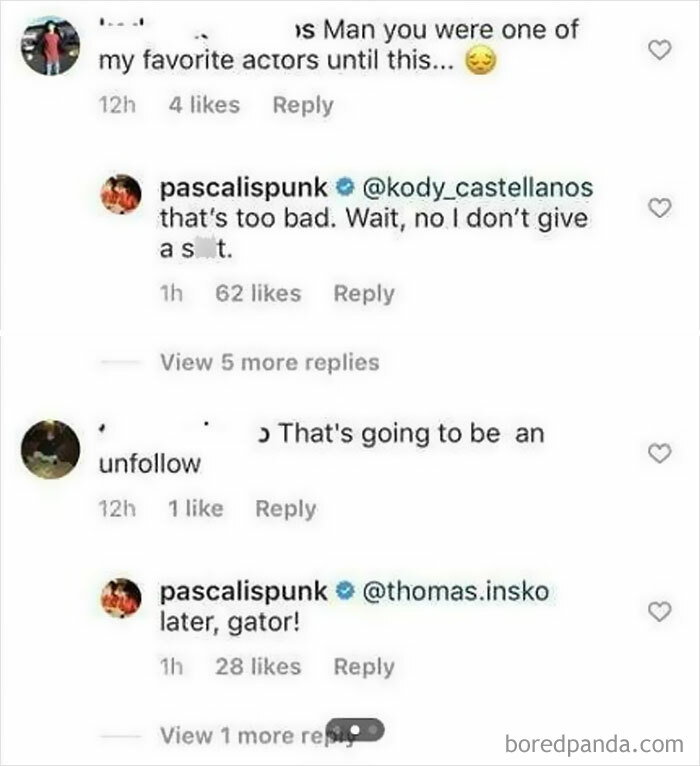Expand "View 1 more reply" thread
This screenshot has width=700, height=766.
point(260,735)
